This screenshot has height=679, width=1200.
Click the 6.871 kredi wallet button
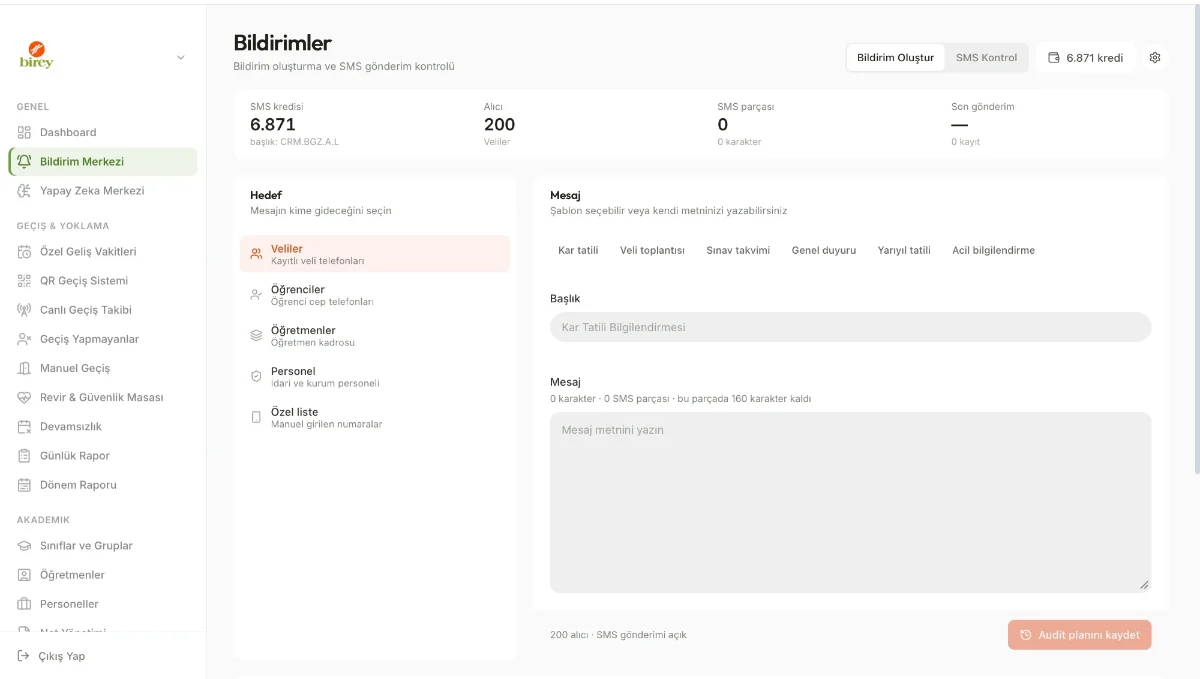tap(1085, 57)
